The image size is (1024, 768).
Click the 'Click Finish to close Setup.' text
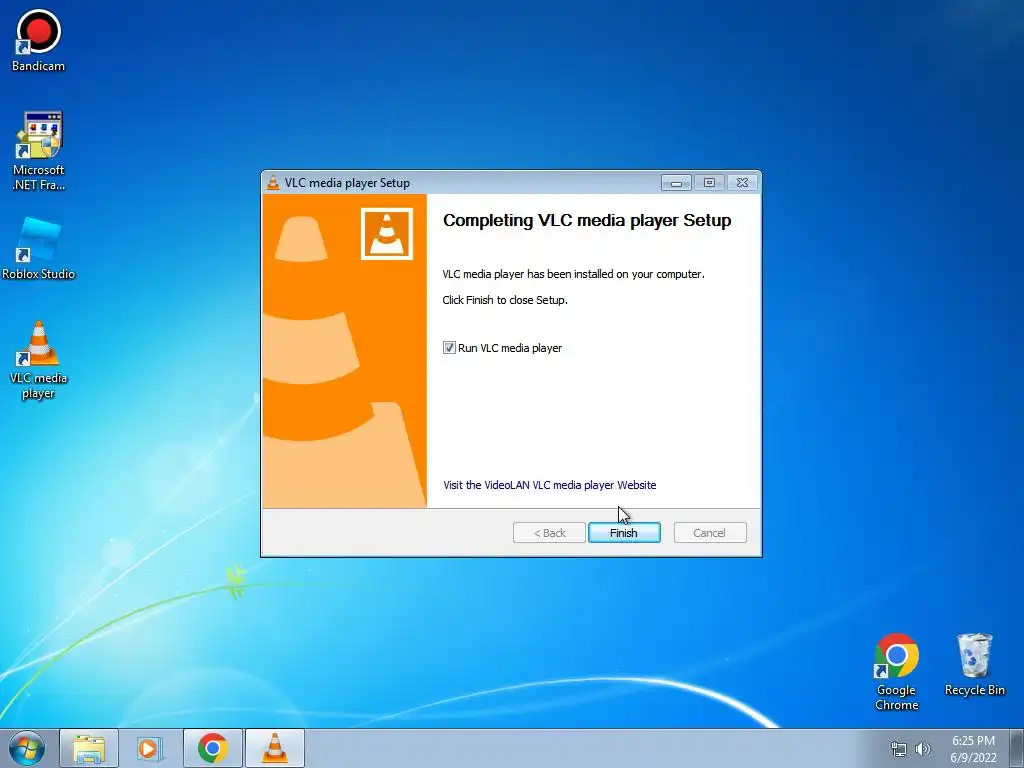pos(505,300)
